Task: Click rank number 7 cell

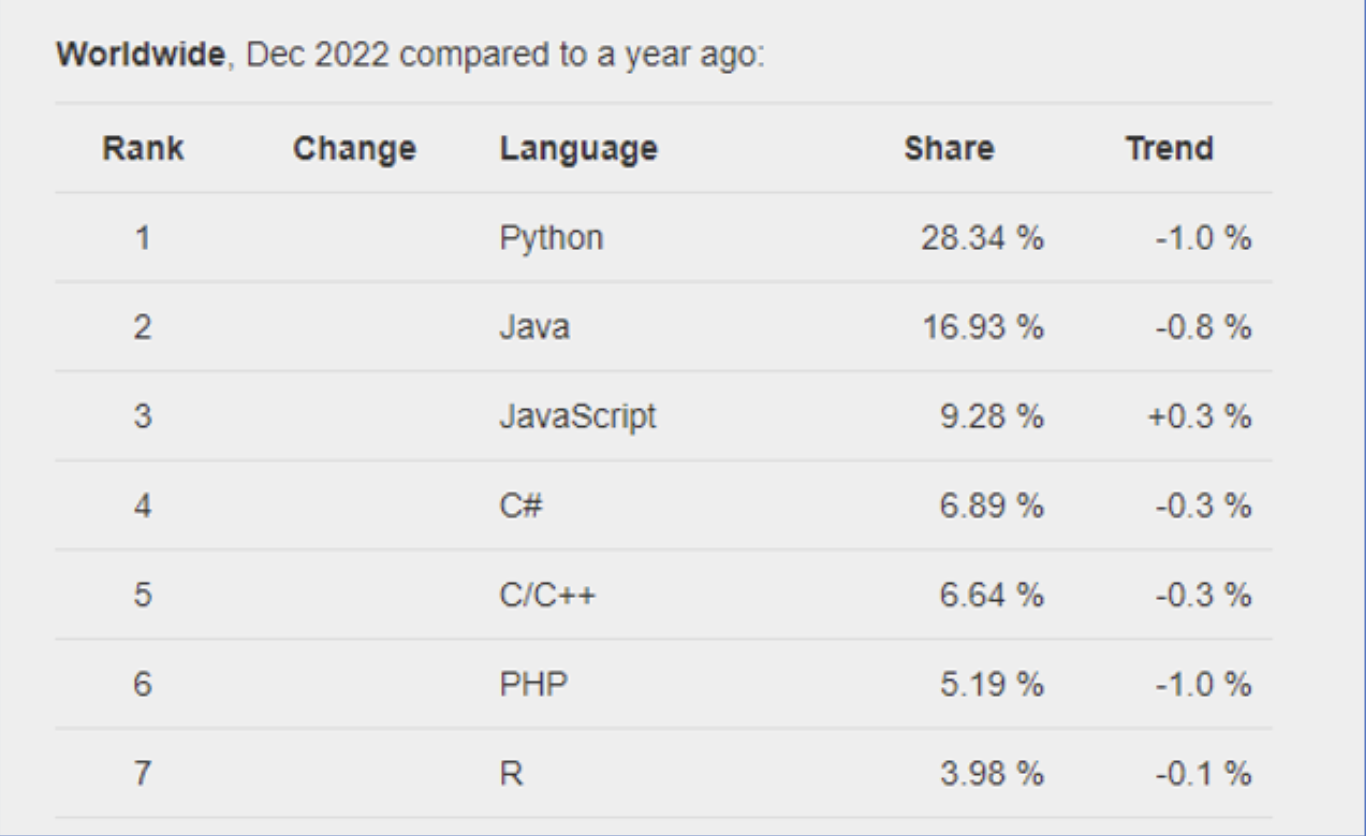Action: tap(142, 774)
